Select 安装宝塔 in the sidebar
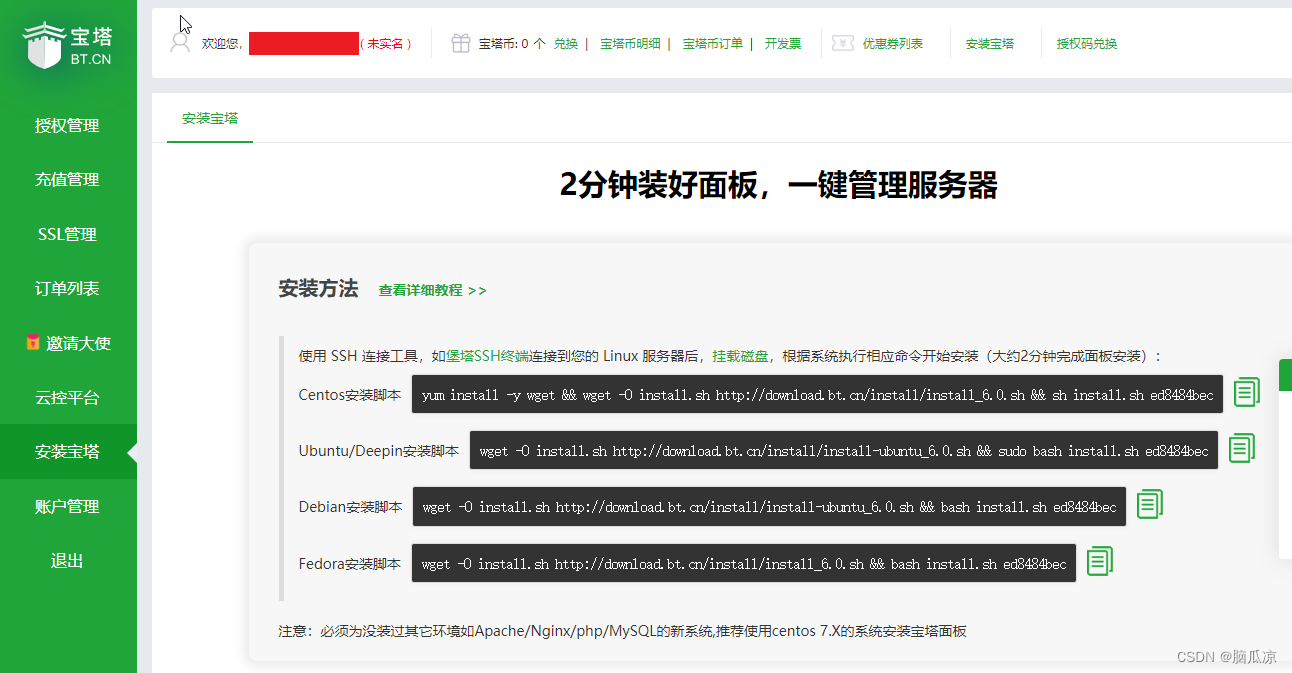The width and height of the screenshot is (1292, 673). pos(67,451)
